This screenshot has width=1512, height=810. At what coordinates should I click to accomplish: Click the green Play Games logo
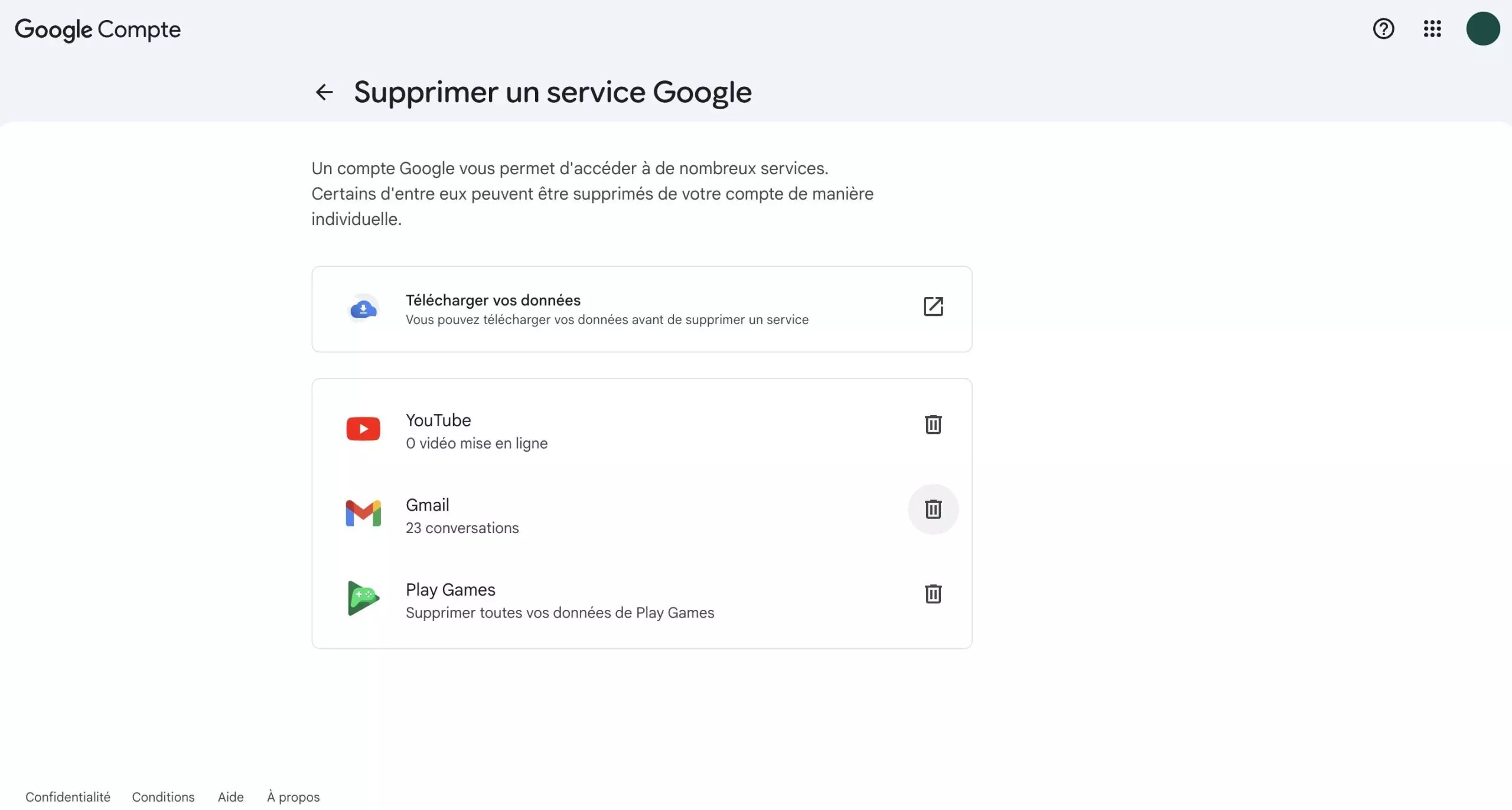[x=363, y=598]
